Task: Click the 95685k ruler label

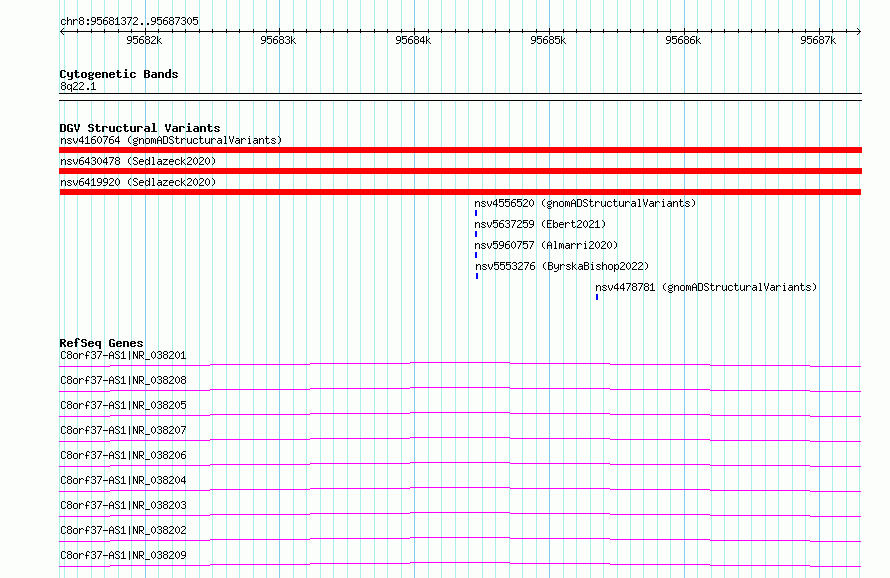Action: click(548, 40)
